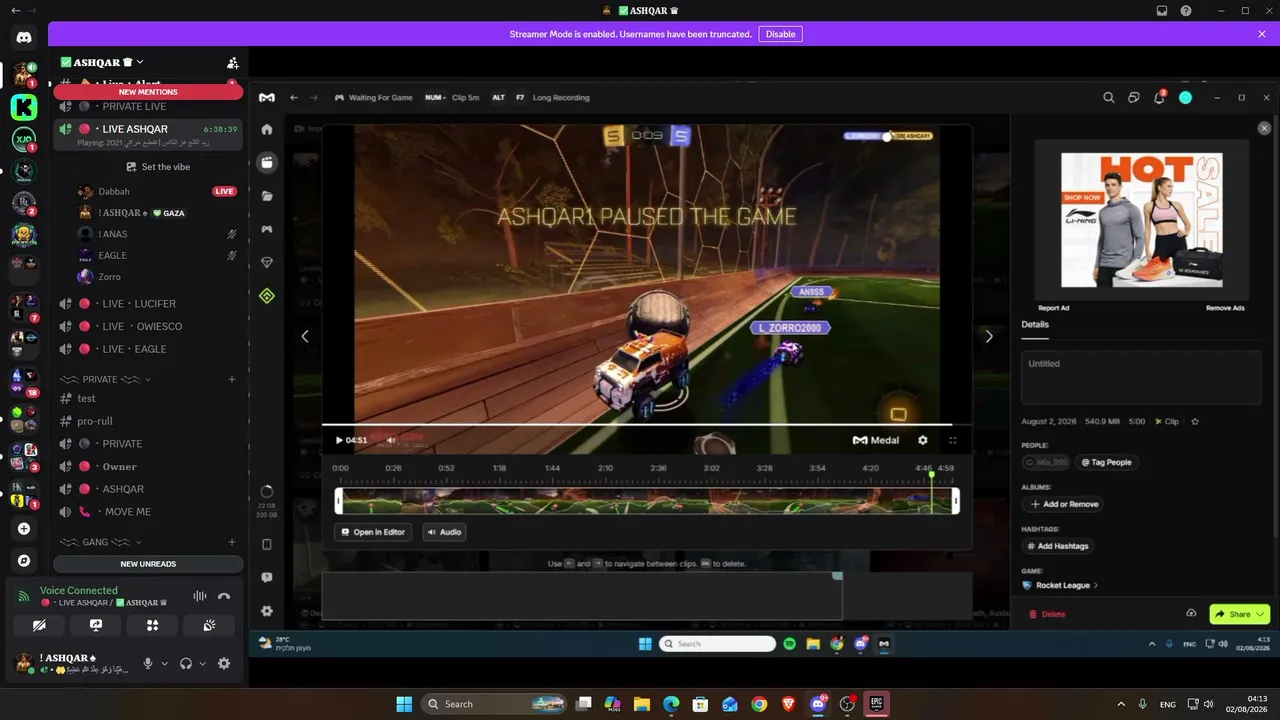1280x720 pixels.
Task: Open Medal clips library sidebar icon
Action: (267, 162)
